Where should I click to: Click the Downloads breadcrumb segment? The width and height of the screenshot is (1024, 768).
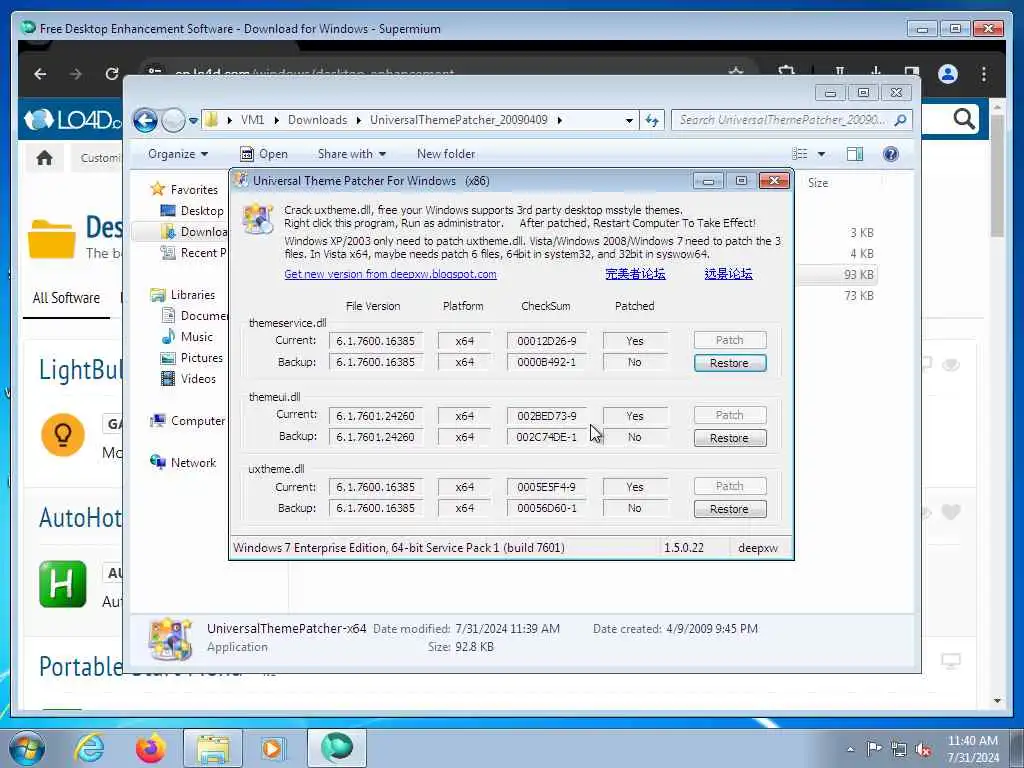tap(317, 120)
